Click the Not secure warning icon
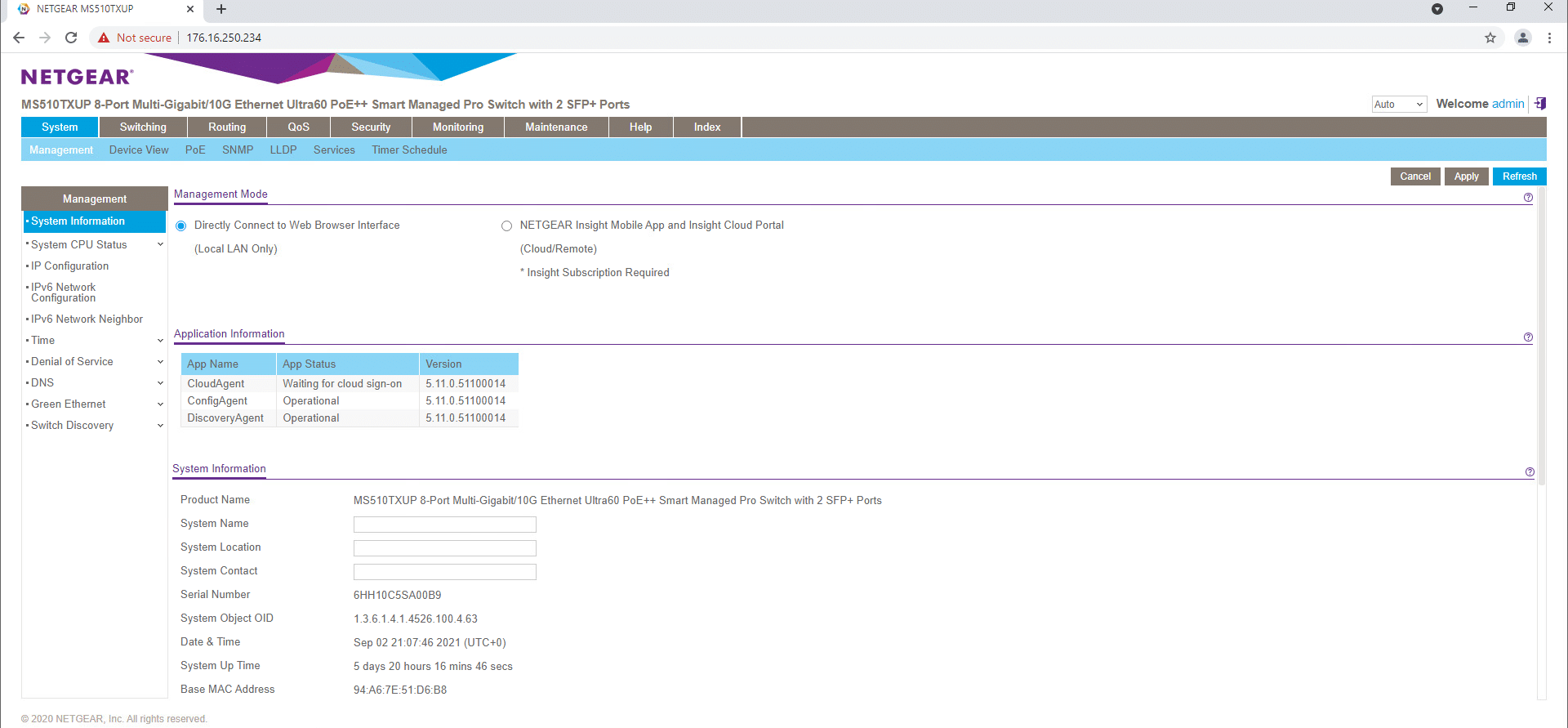Screen dimensions: 1568x728 (104, 38)
